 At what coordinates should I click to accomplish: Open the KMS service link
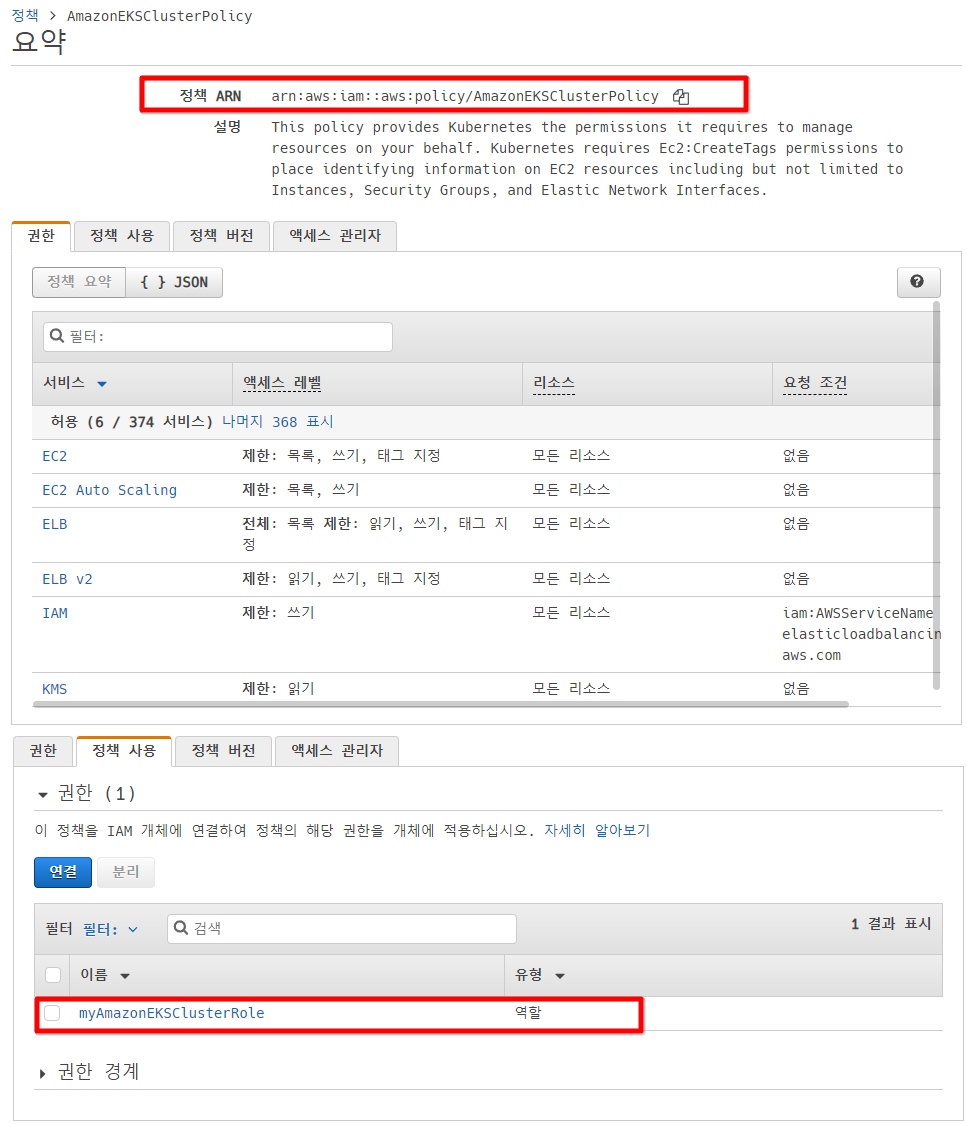point(54,689)
